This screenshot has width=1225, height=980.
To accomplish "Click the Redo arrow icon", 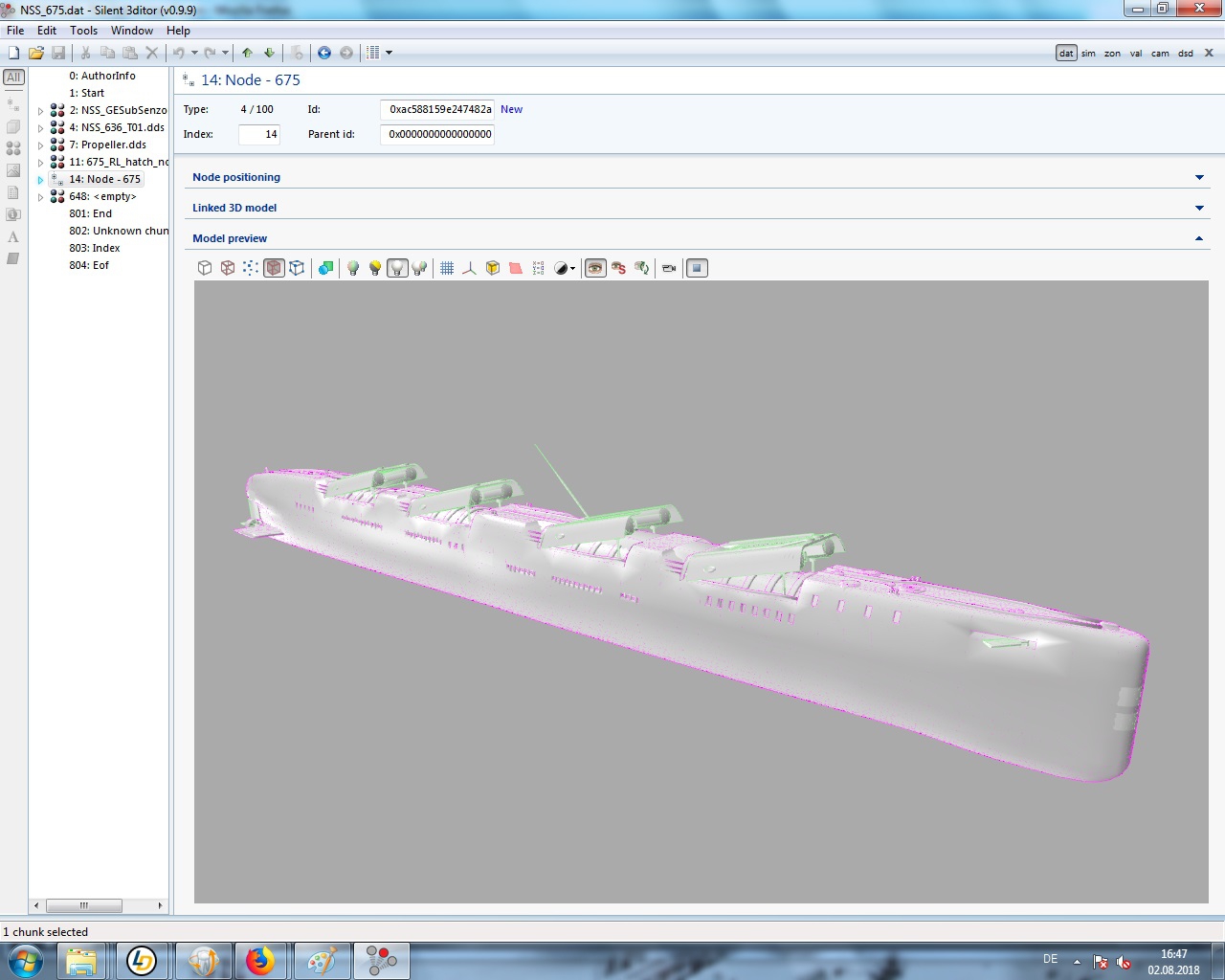I will (210, 53).
